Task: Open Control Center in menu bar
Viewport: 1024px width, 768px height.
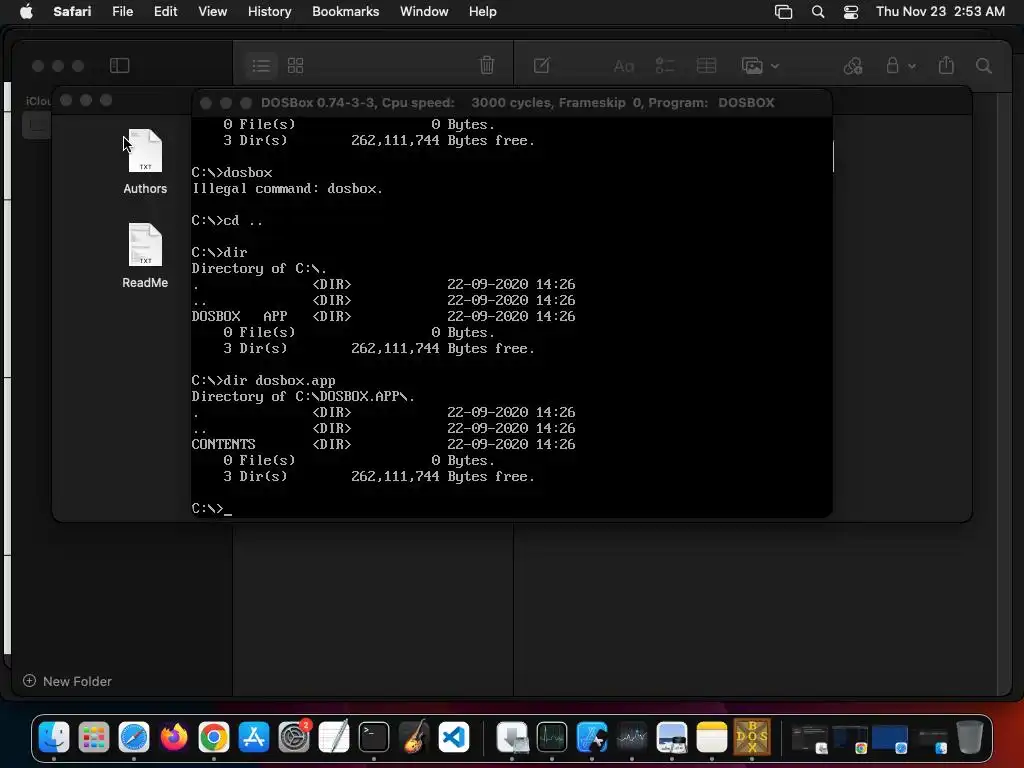Action: [x=851, y=12]
